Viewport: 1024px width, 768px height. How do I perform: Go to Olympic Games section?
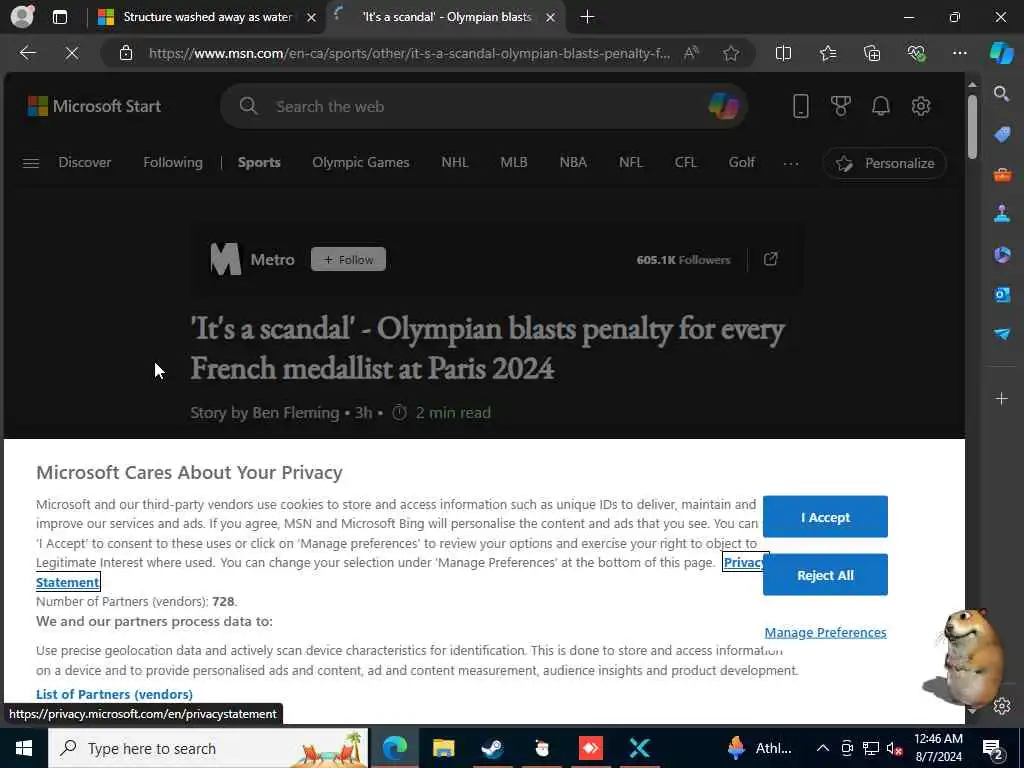(x=360, y=162)
